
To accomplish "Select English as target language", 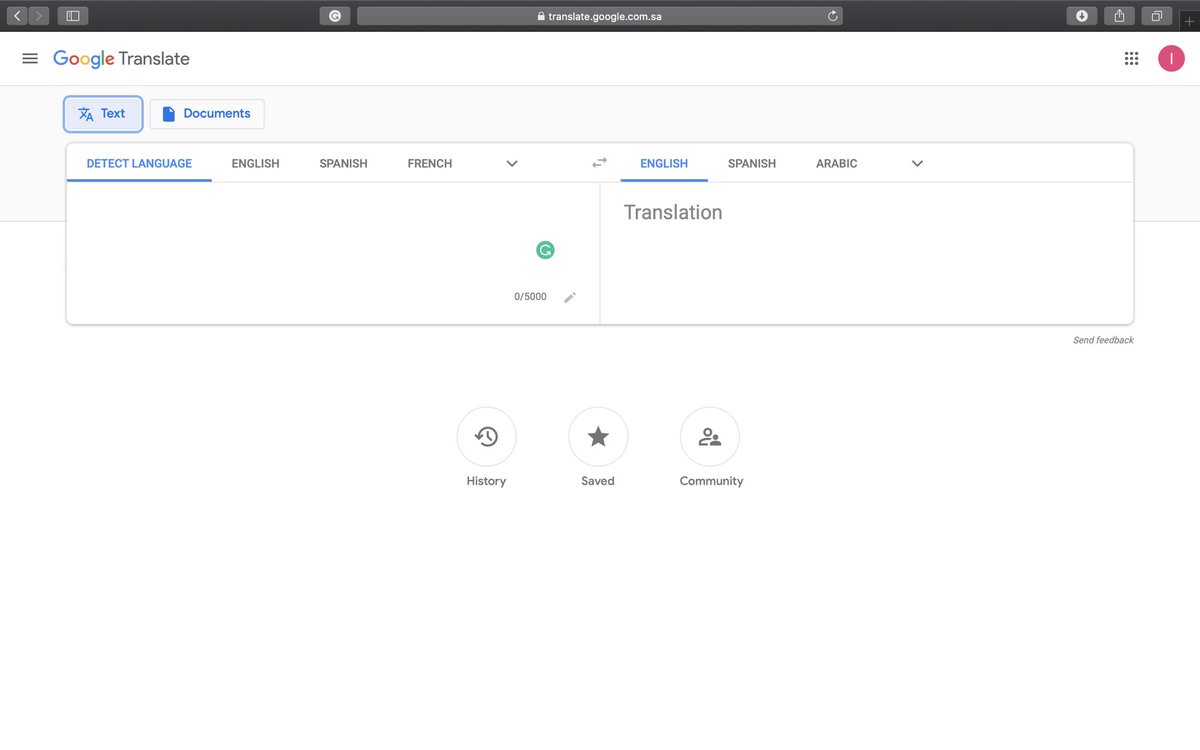I will (664, 163).
